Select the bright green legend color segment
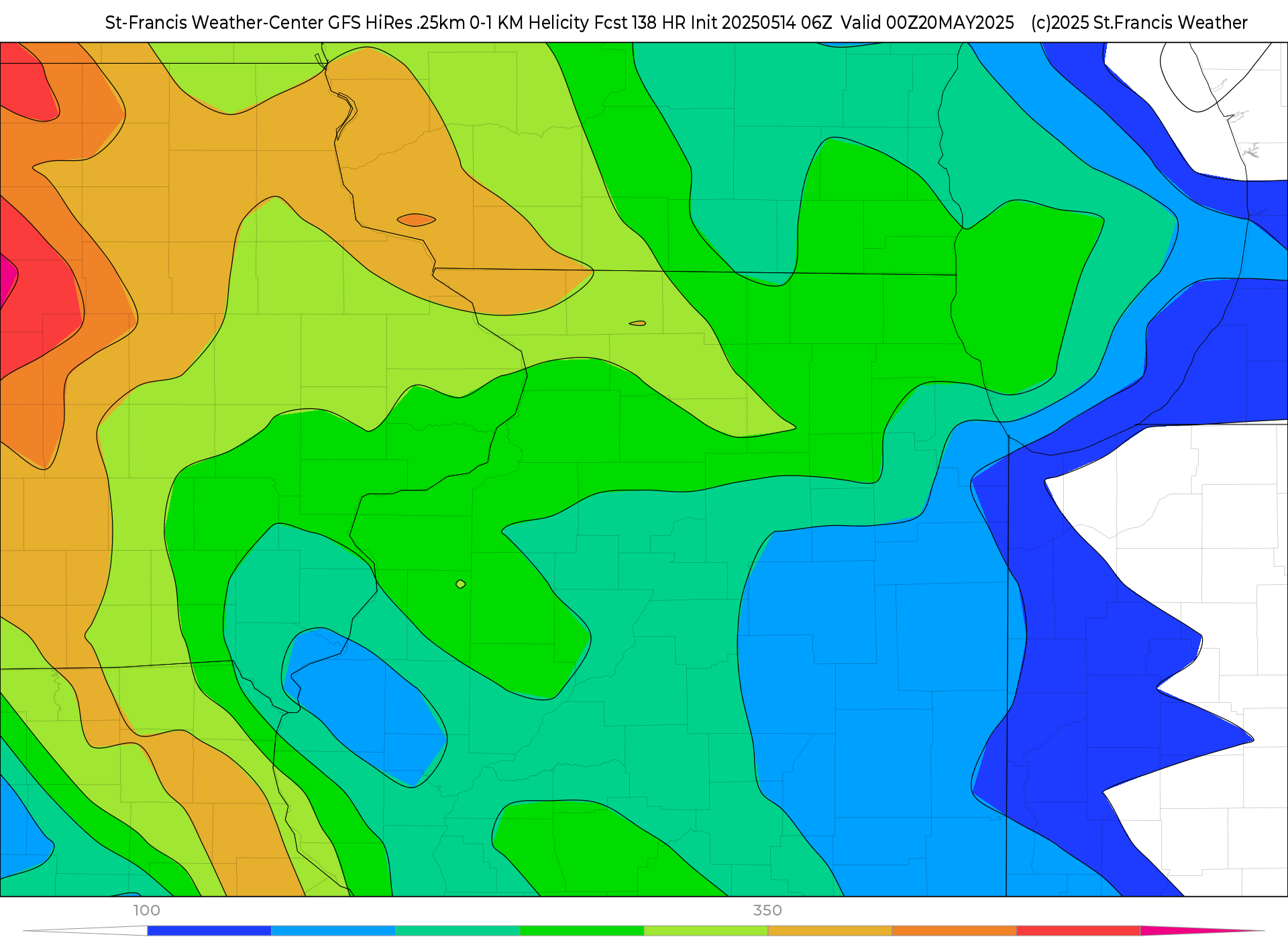This screenshot has height=939, width=1288. (582, 931)
